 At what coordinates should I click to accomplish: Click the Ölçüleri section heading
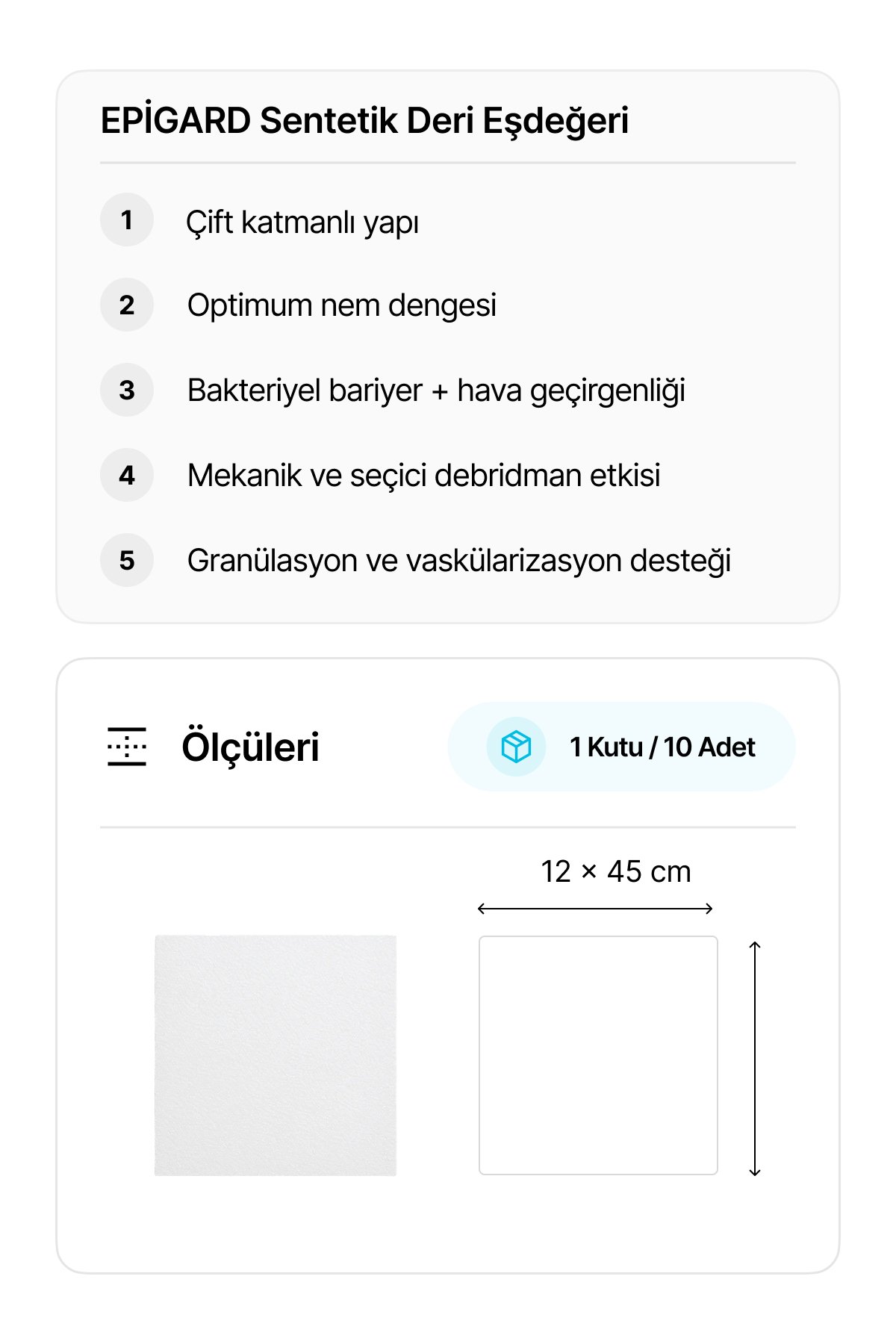[250, 747]
